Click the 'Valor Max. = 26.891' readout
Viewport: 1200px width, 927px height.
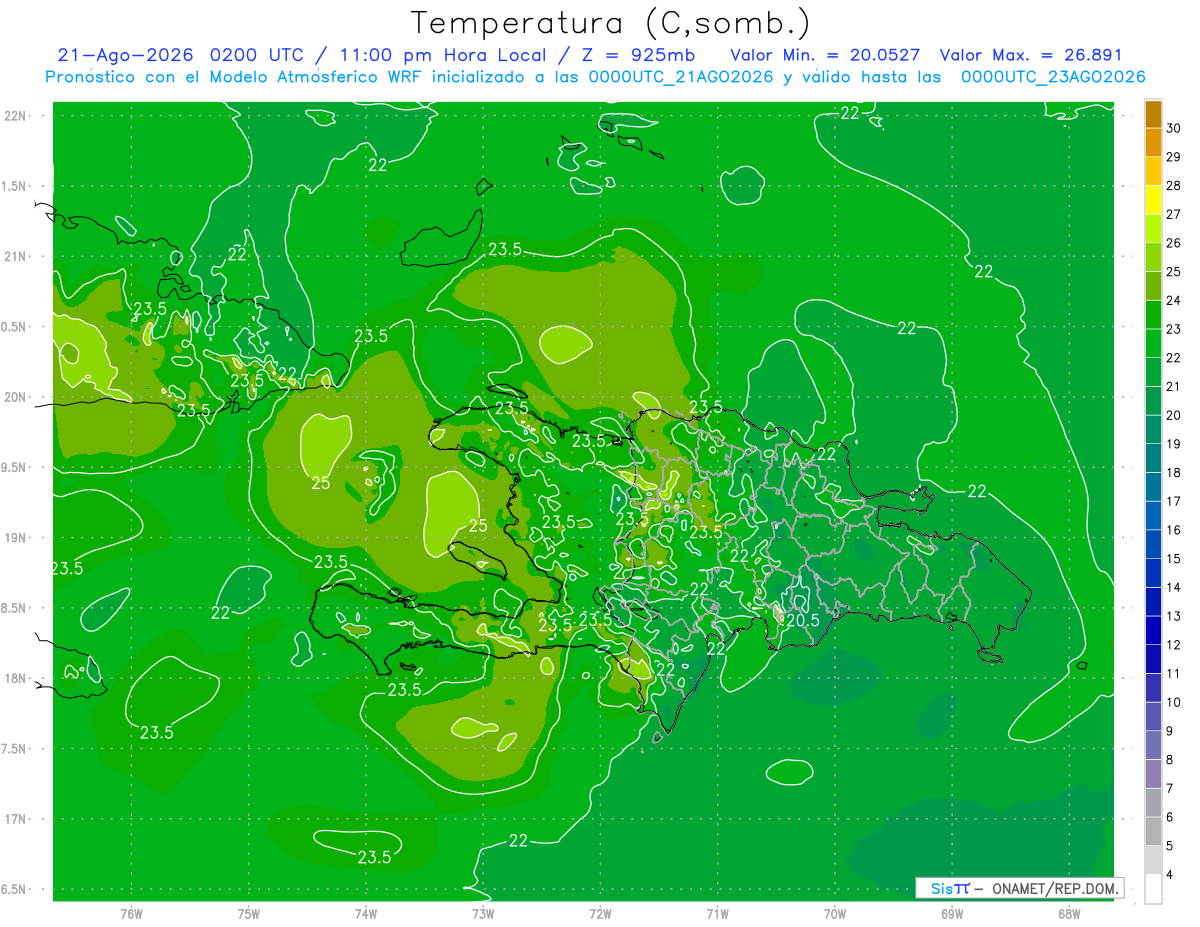1031,55
